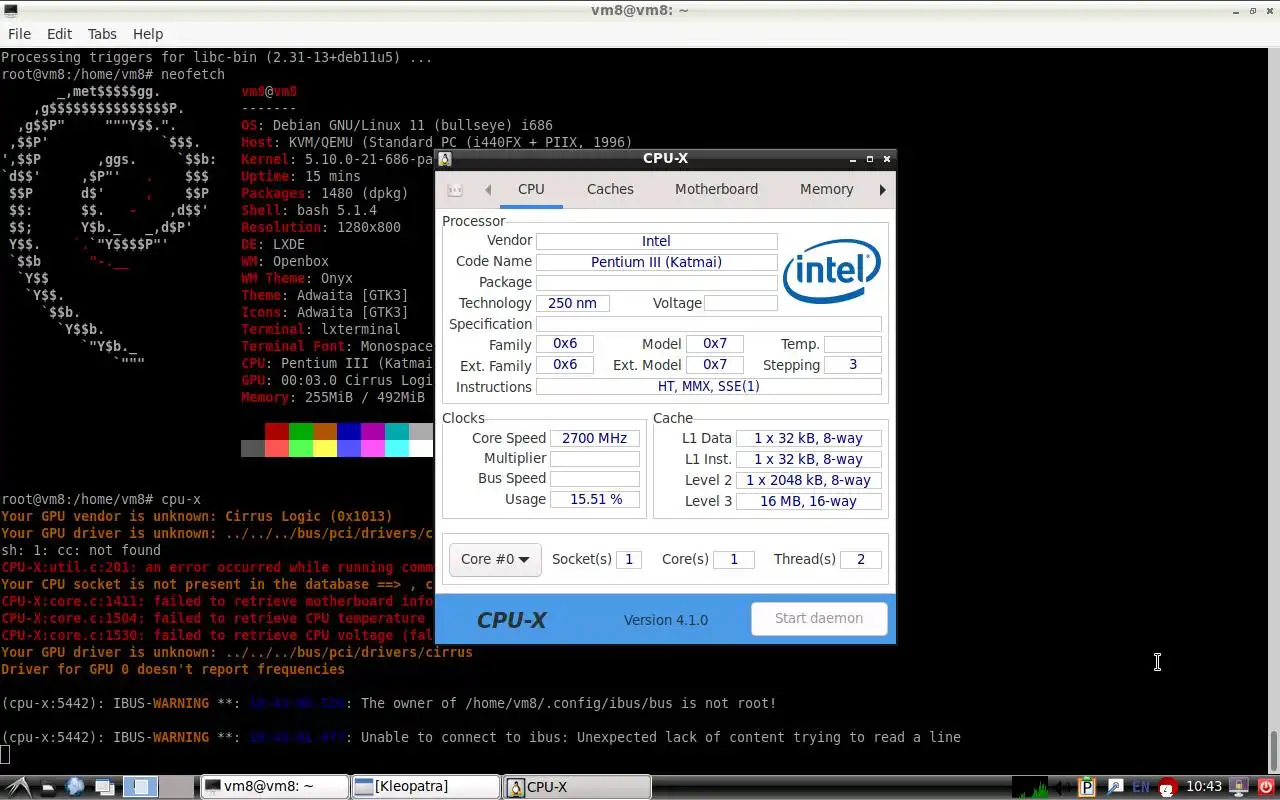The width and height of the screenshot is (1280, 800).
Task: Launch the web browser globe icon
Action: click(x=74, y=787)
